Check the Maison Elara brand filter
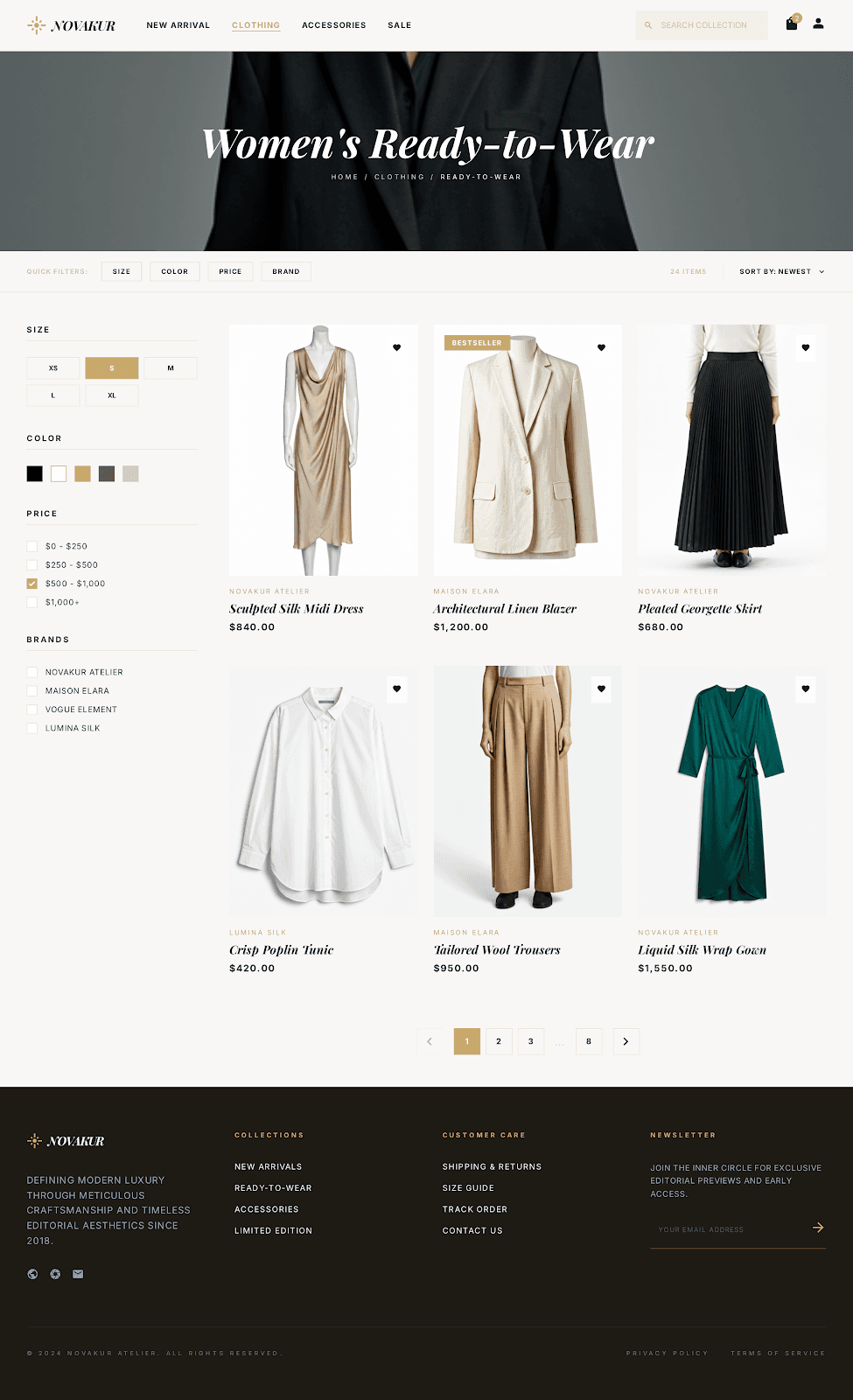Screen dimensions: 853x1400 point(32,691)
